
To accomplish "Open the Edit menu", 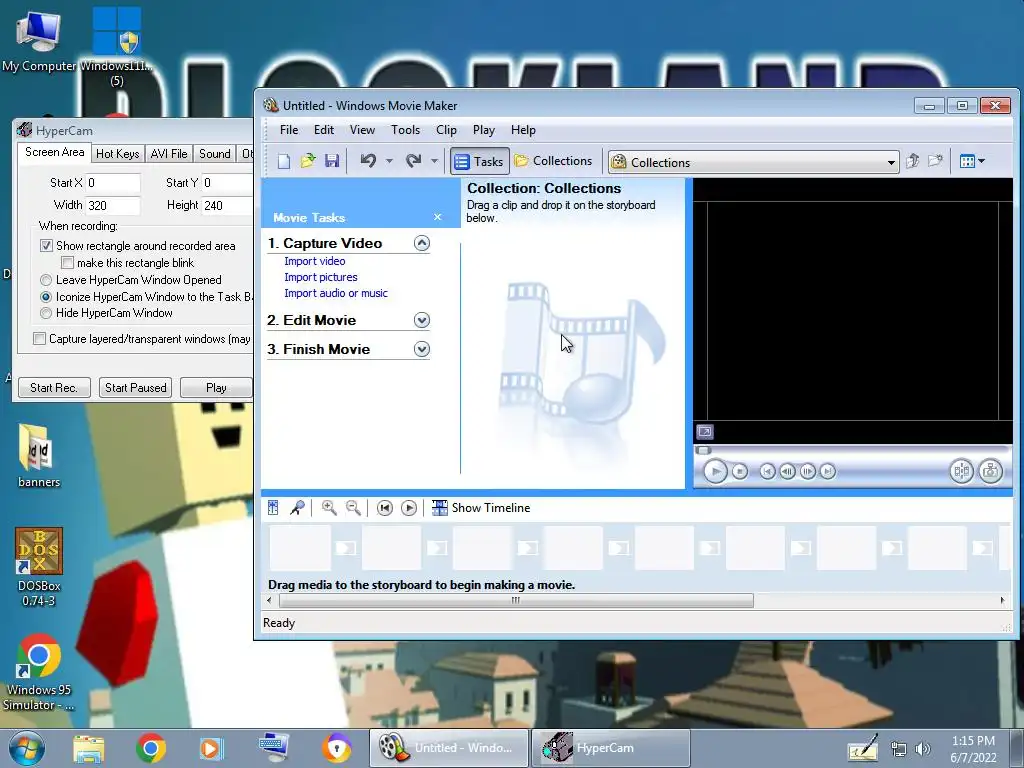I will (x=323, y=130).
